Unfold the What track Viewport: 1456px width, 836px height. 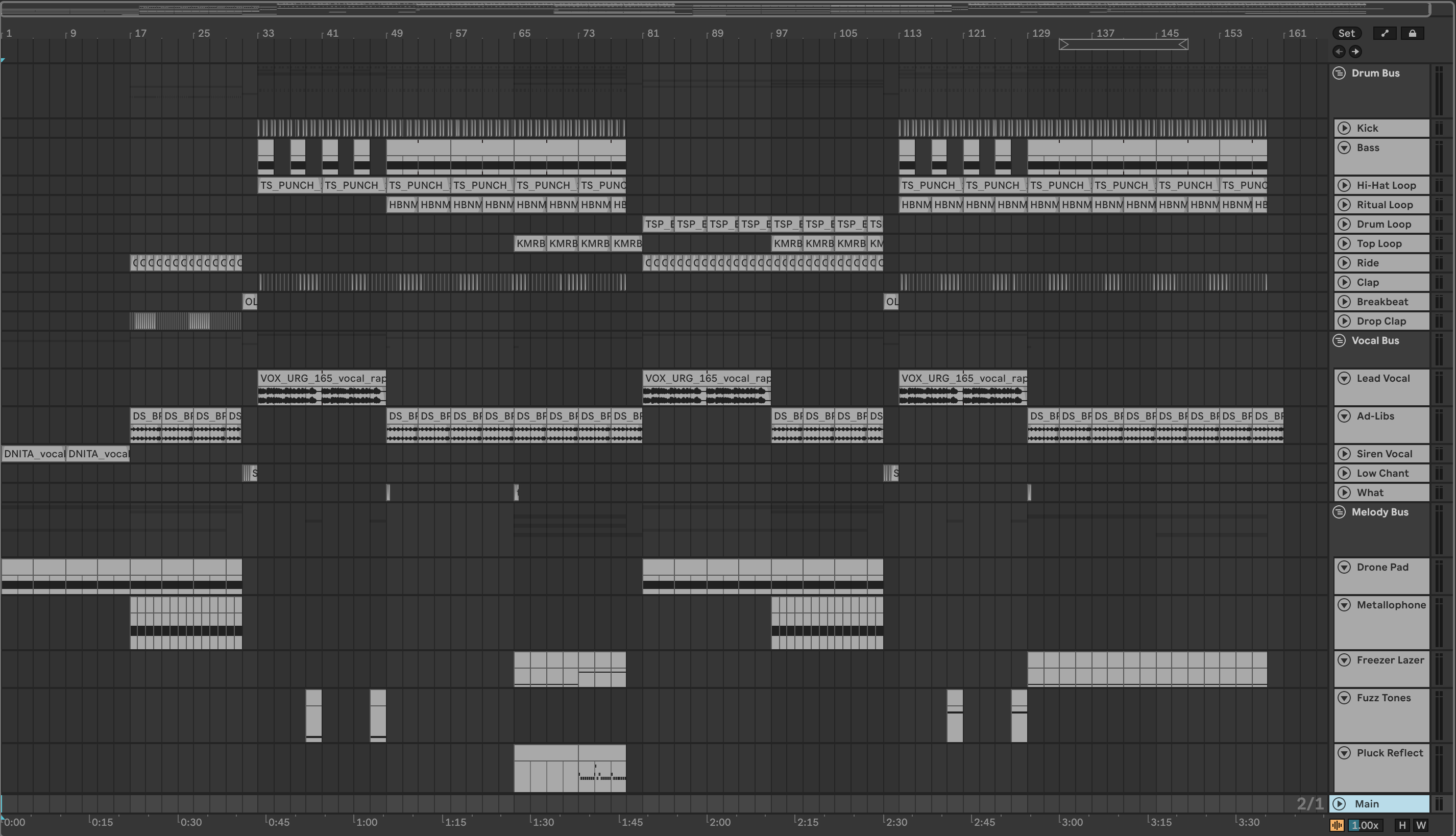pos(1344,493)
